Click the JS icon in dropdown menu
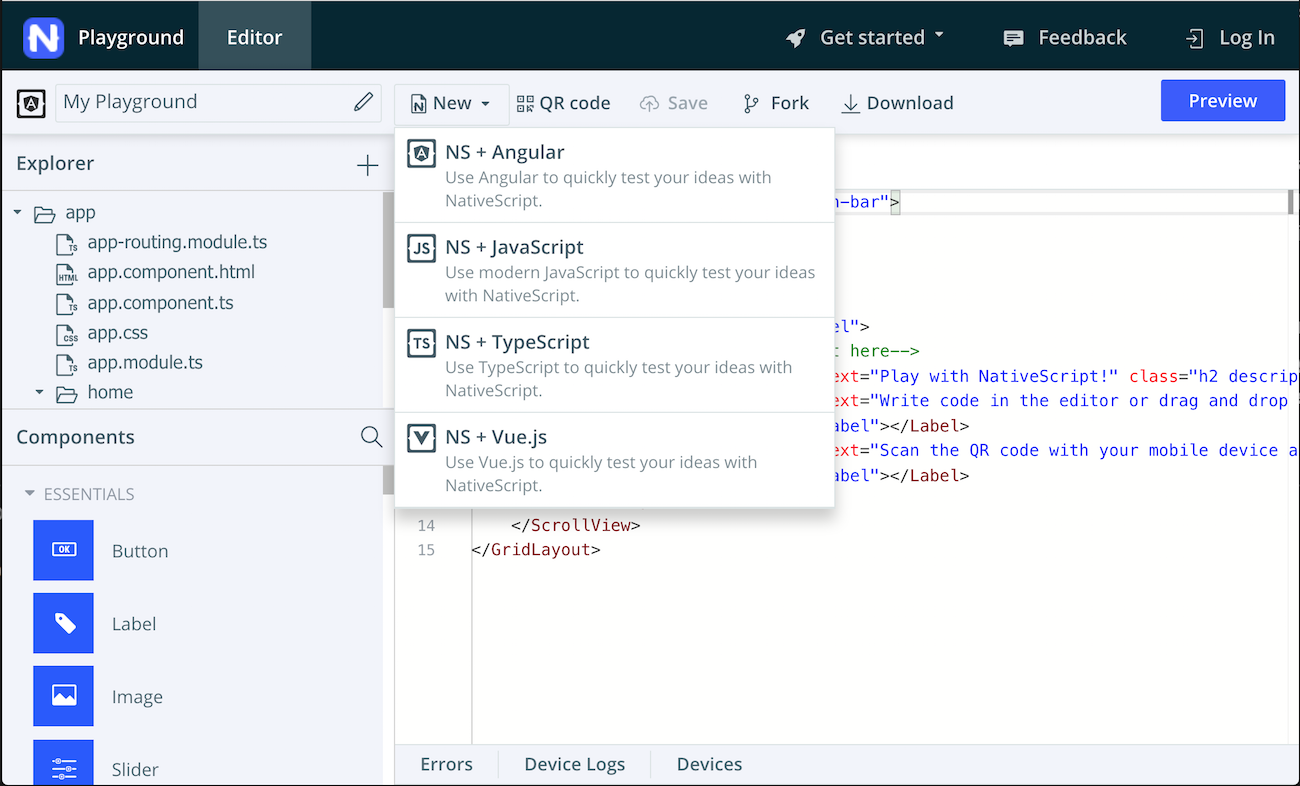 tap(422, 249)
